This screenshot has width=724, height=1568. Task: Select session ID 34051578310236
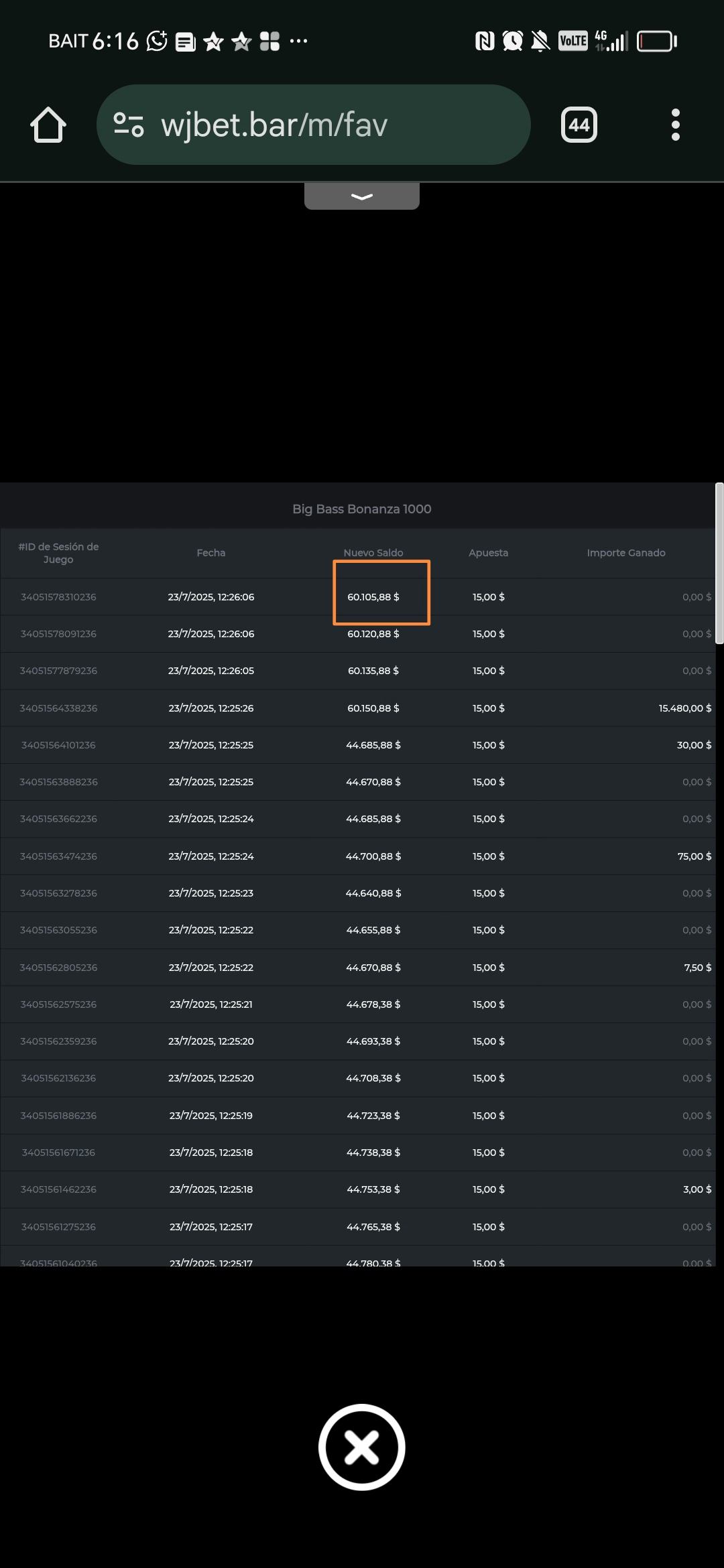pyautogui.click(x=58, y=597)
